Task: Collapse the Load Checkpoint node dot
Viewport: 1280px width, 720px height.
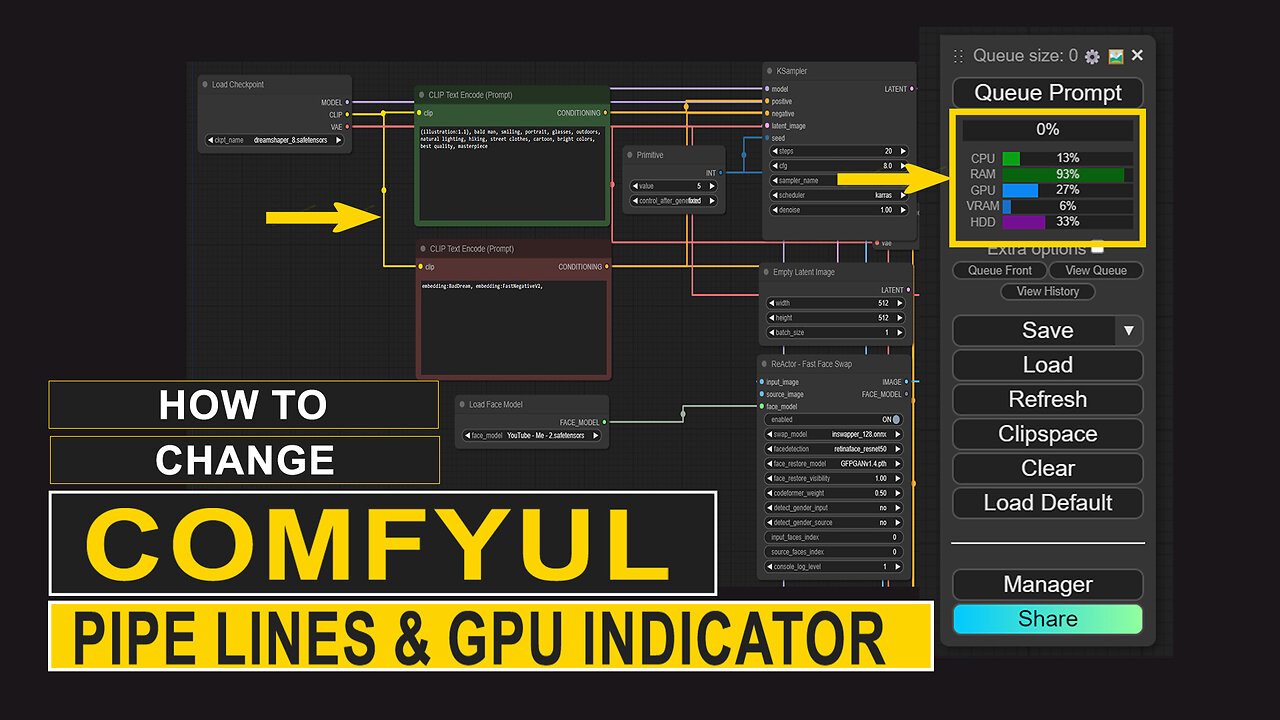Action: [205, 85]
